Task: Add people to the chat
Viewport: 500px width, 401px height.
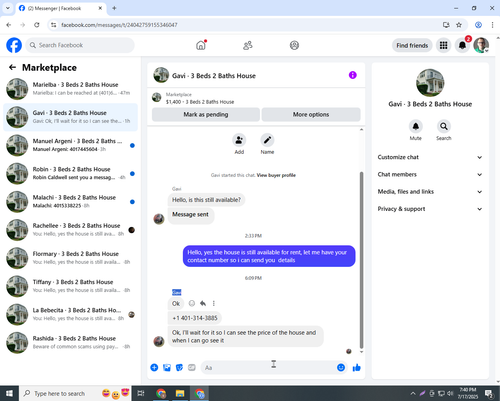Action: click(239, 140)
